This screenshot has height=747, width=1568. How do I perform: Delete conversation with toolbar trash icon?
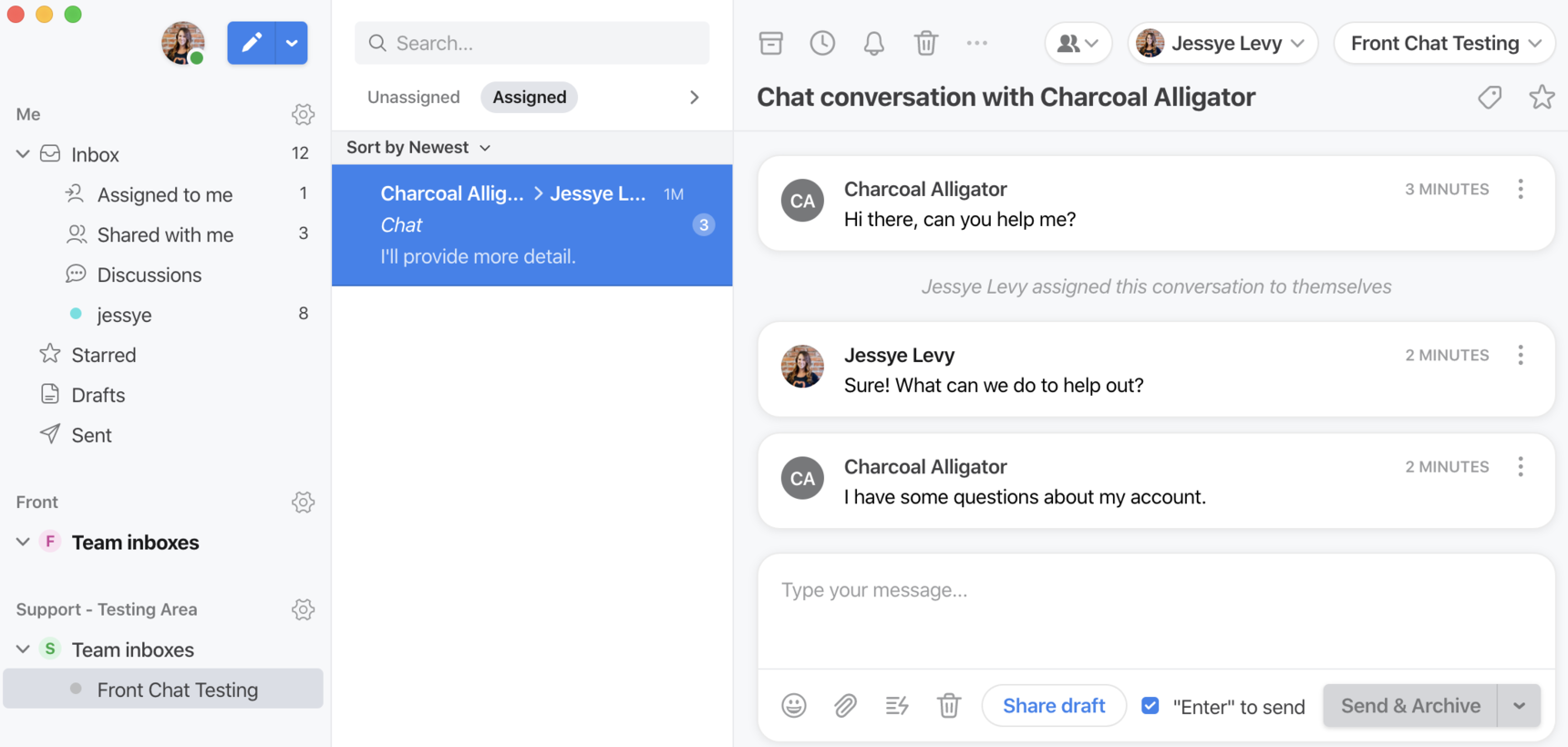(x=926, y=43)
